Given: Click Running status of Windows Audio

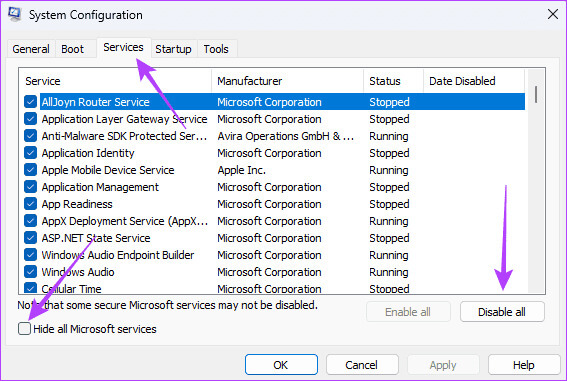Looking at the screenshot, I should (389, 272).
